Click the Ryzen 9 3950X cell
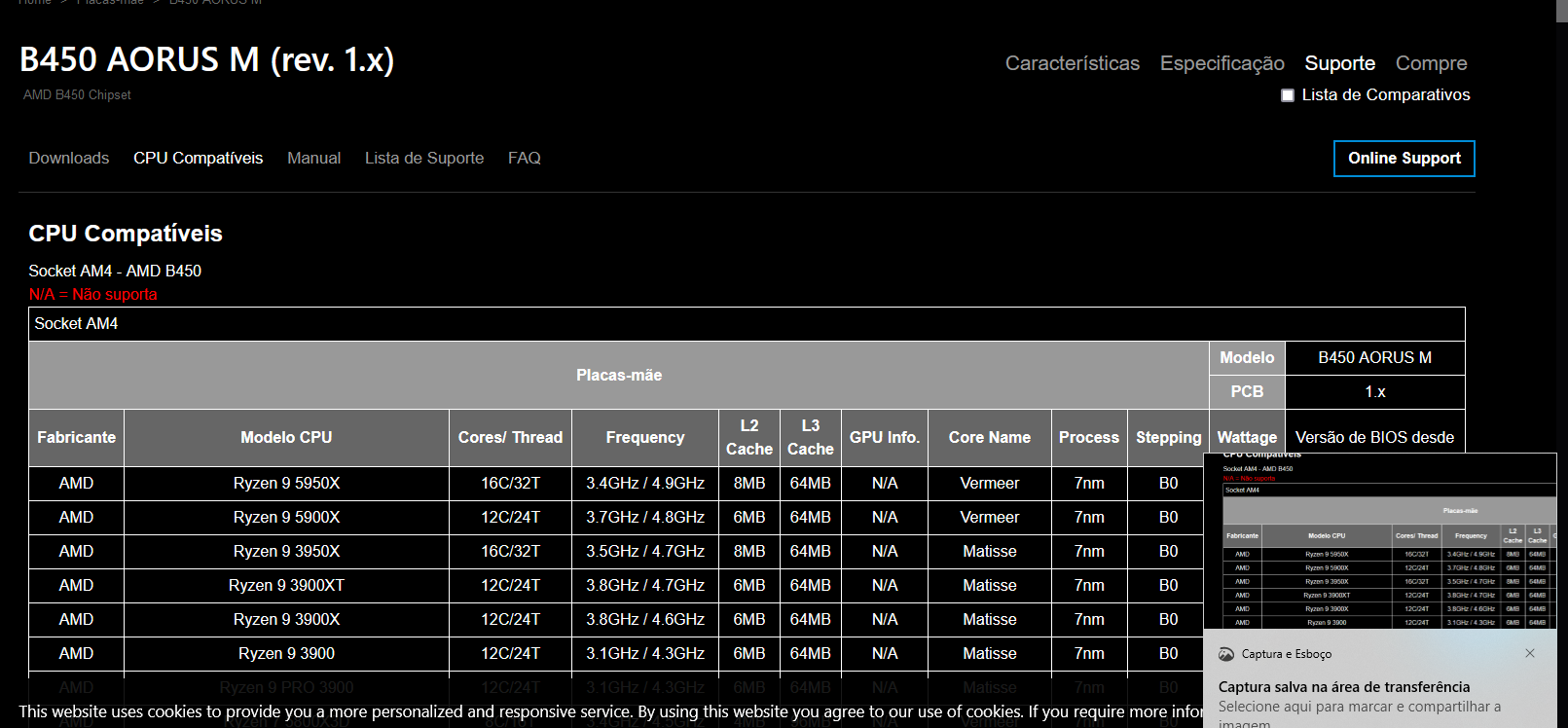The height and width of the screenshot is (728, 1568). pyautogui.click(x=286, y=552)
